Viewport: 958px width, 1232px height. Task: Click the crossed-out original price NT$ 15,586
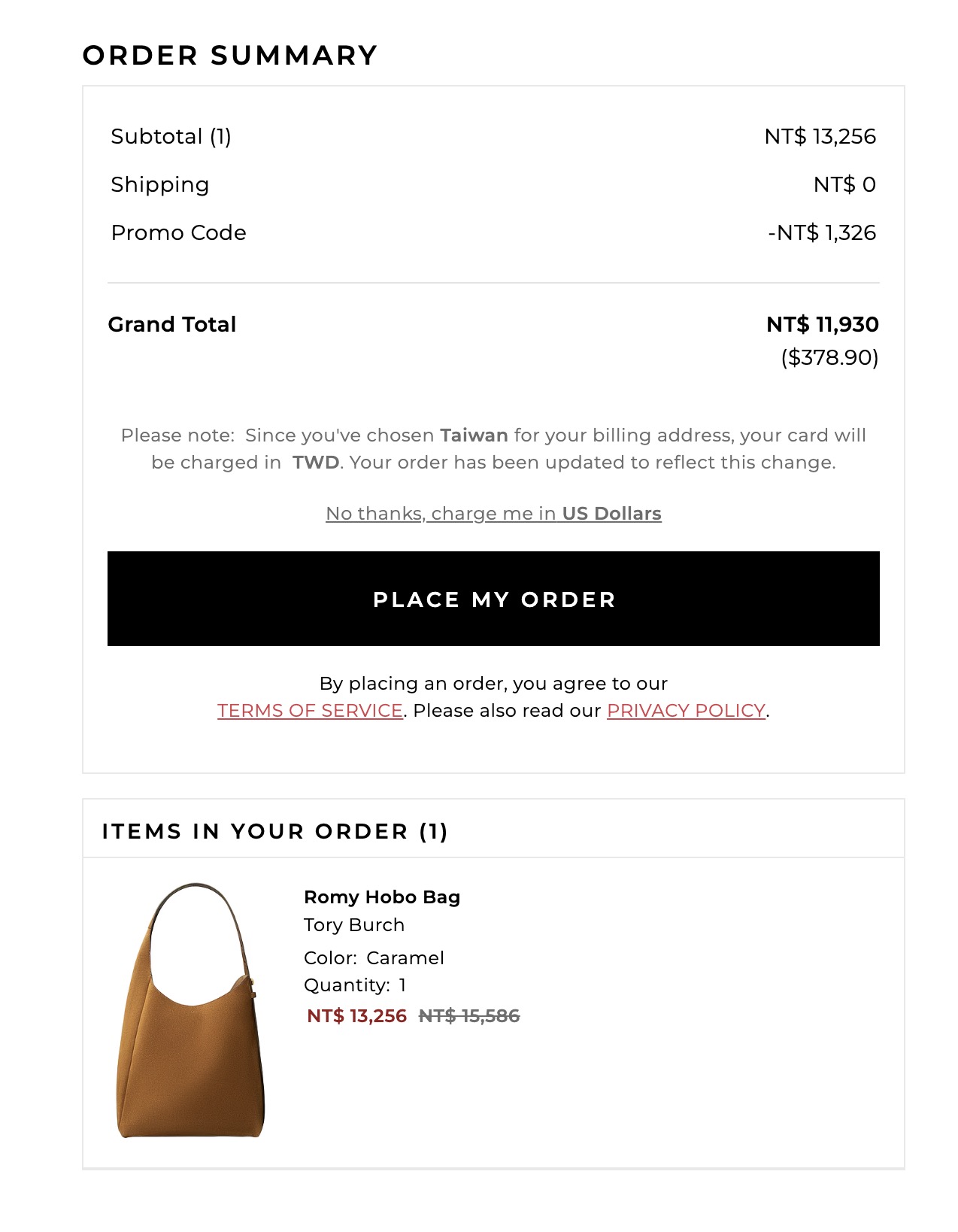tap(469, 1015)
